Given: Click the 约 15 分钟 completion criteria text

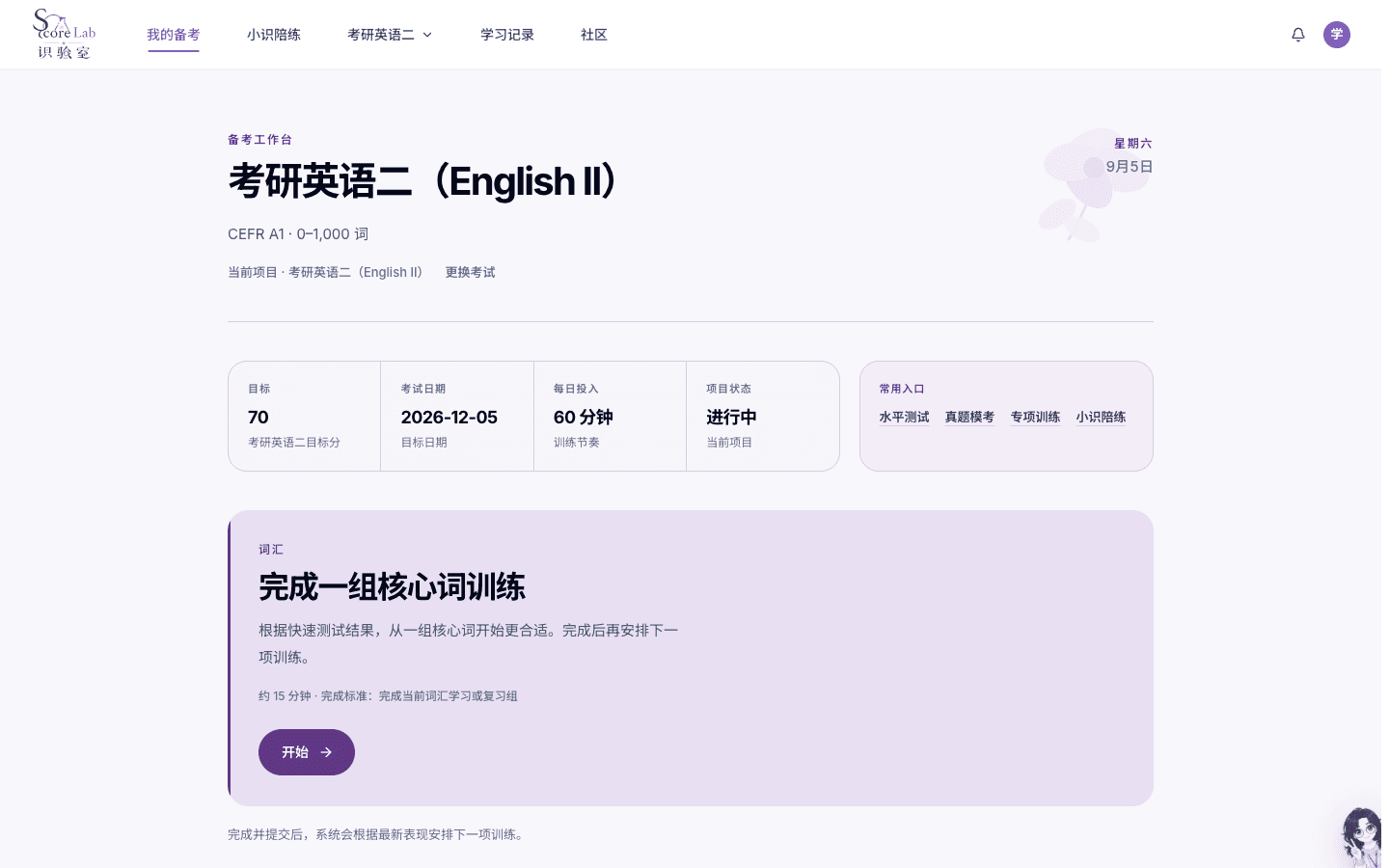Looking at the screenshot, I should click(x=388, y=696).
